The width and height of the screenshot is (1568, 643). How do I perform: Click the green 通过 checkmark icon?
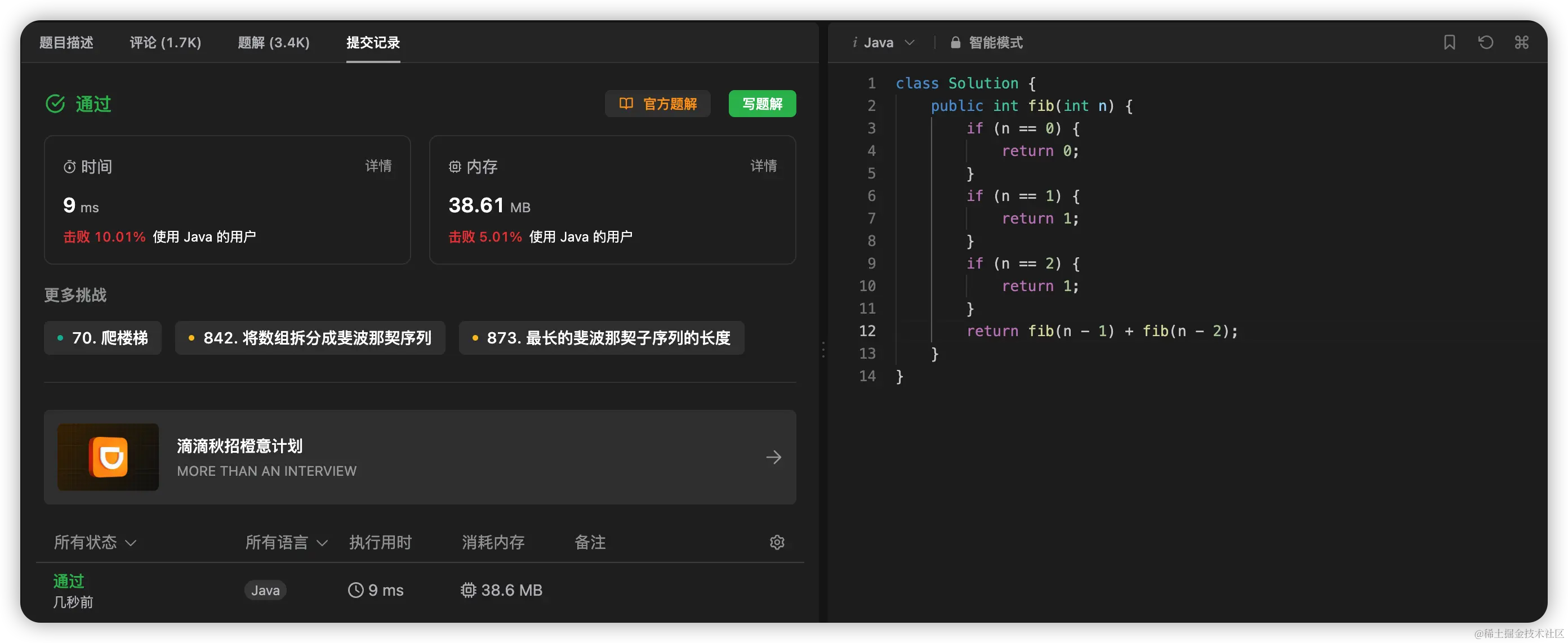click(x=55, y=104)
